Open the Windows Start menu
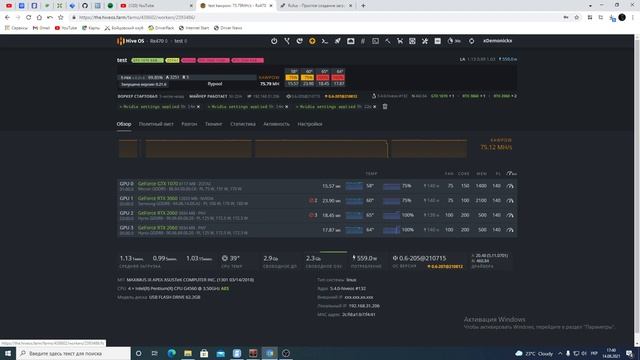640x360 pixels. coord(8,353)
